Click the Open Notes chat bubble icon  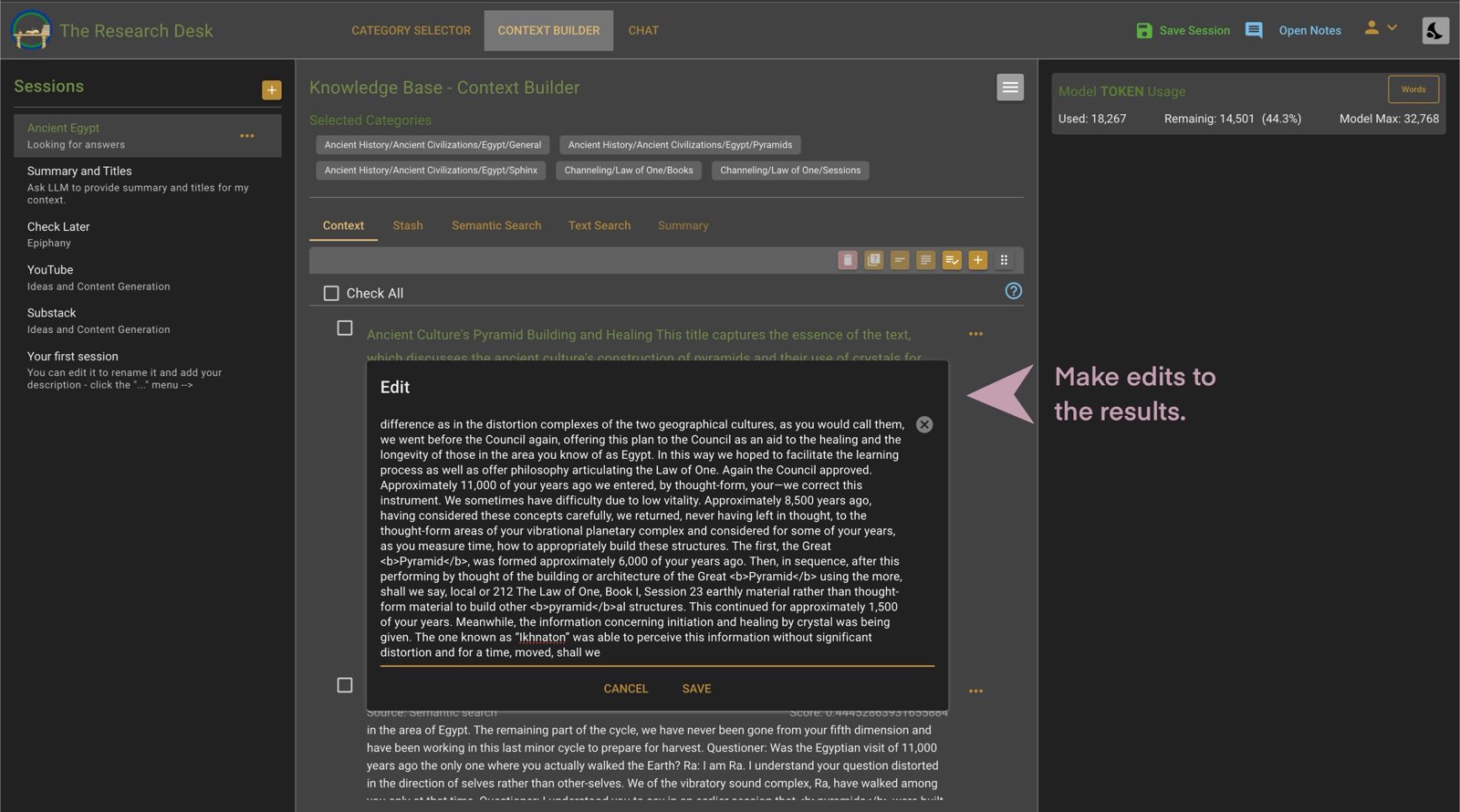coord(1254,31)
